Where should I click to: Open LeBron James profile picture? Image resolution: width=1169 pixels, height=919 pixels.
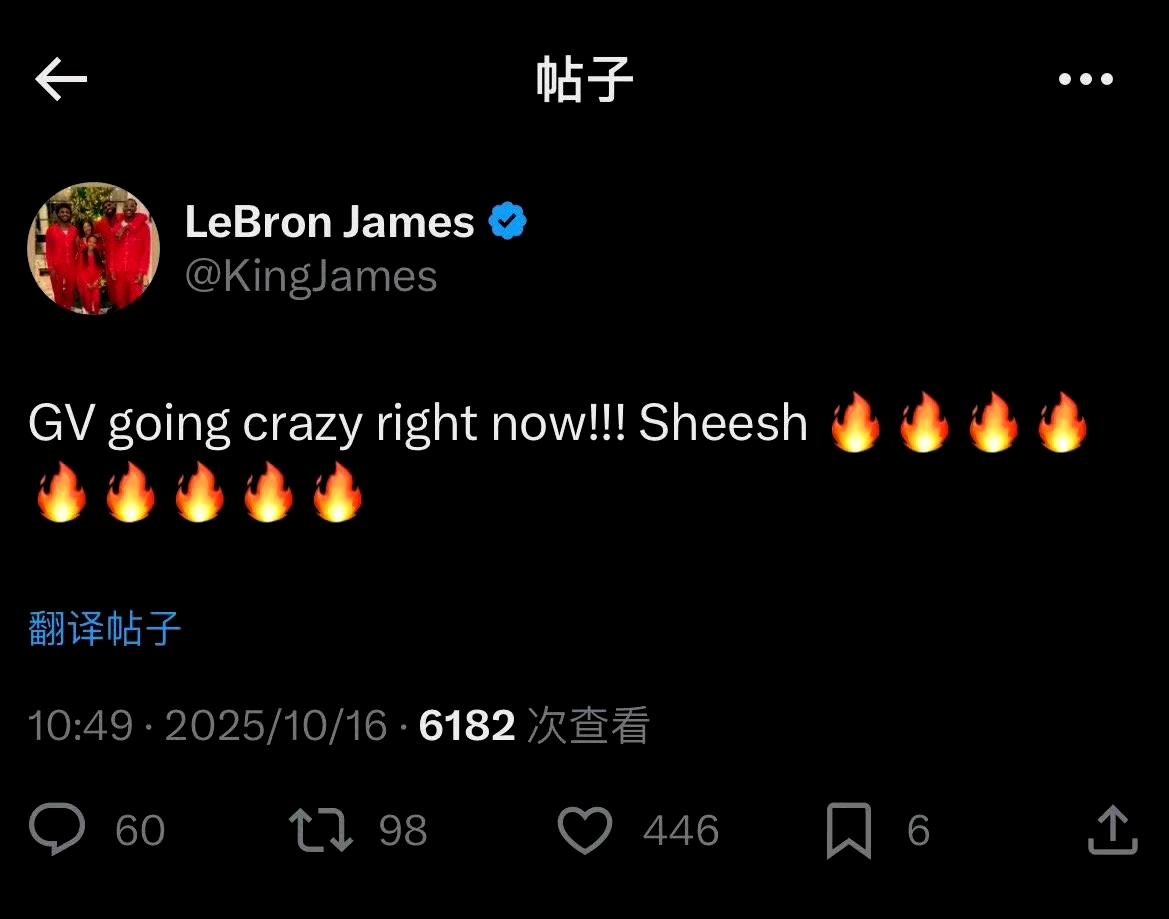94,248
